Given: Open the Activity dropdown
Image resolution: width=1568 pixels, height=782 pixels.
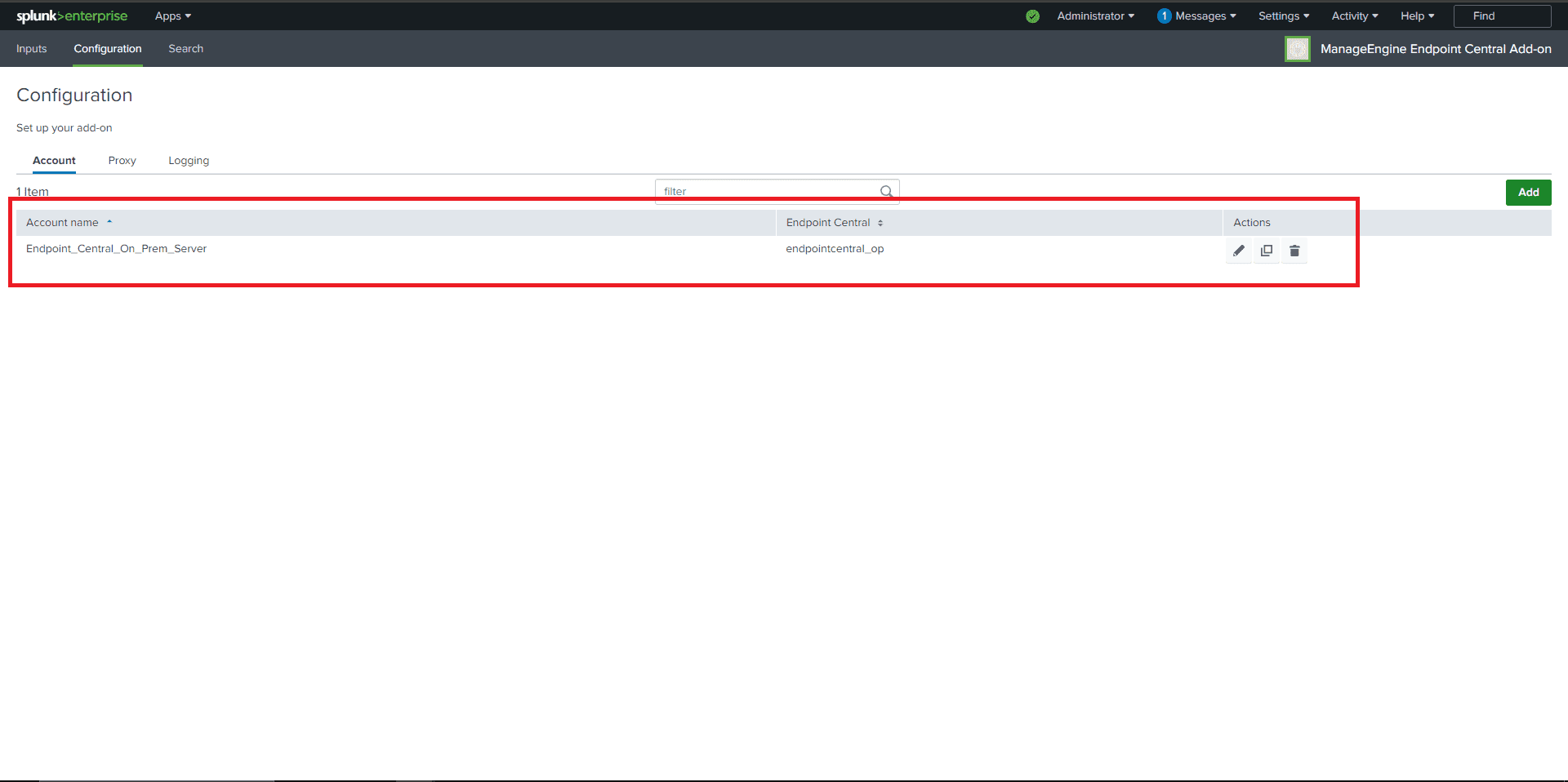Looking at the screenshot, I should pos(1353,16).
